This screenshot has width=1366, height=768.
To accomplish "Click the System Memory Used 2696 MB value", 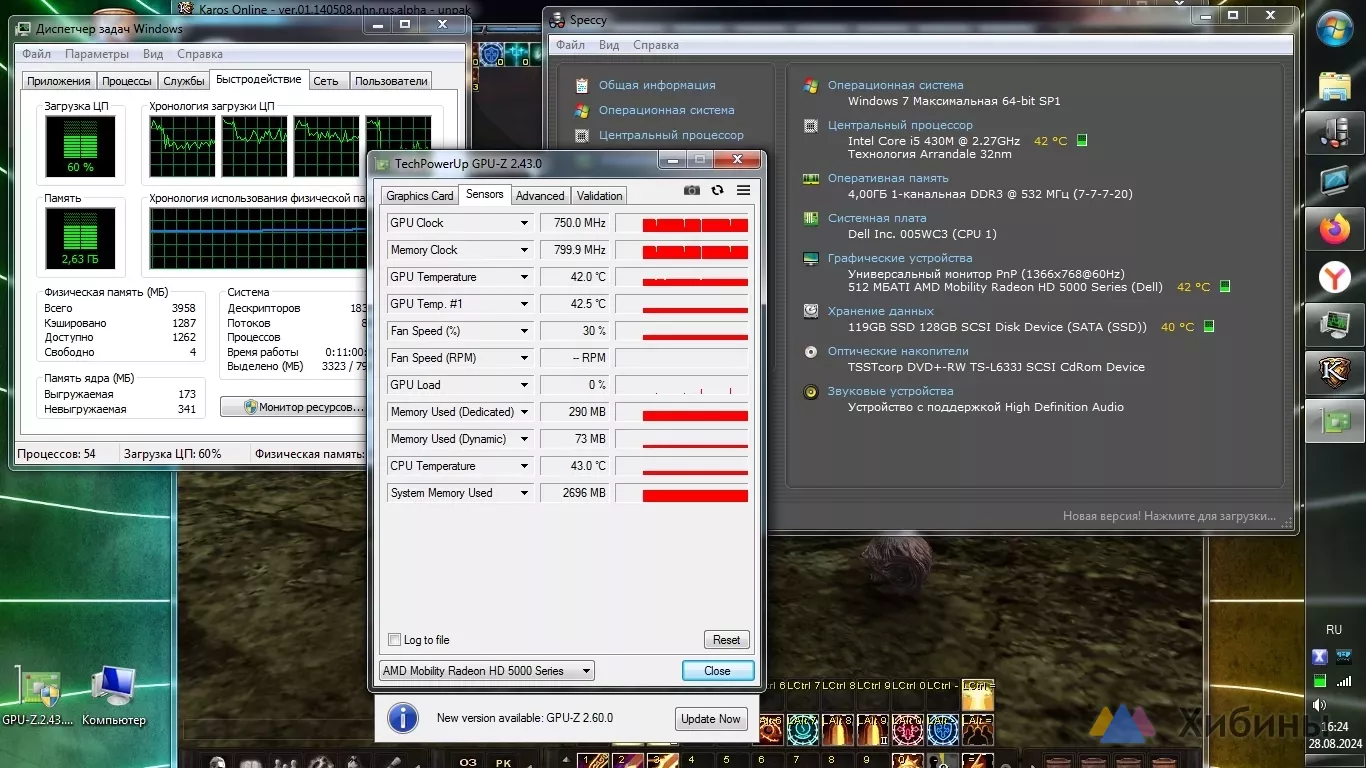I will pyautogui.click(x=574, y=493).
